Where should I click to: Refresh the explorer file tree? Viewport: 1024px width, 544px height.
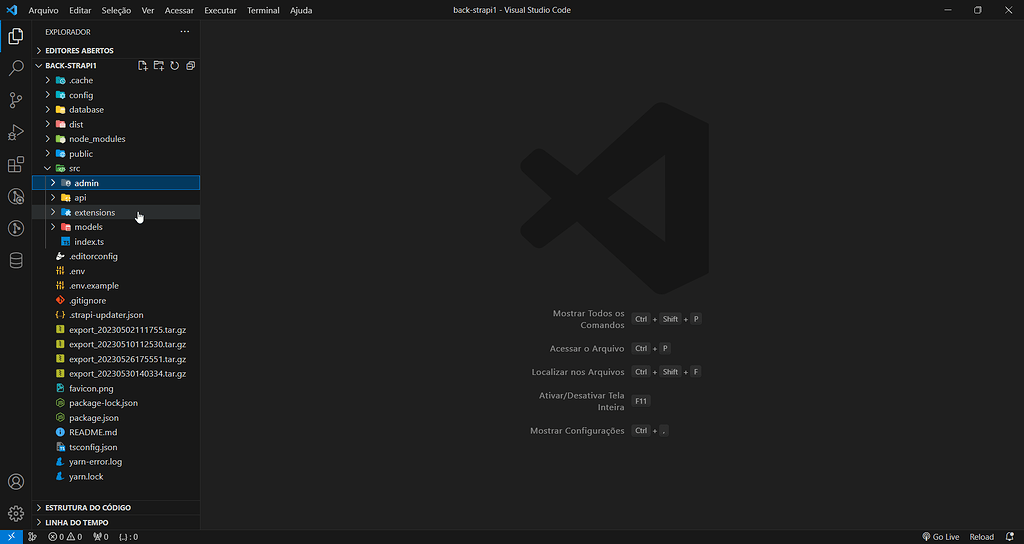click(x=174, y=65)
